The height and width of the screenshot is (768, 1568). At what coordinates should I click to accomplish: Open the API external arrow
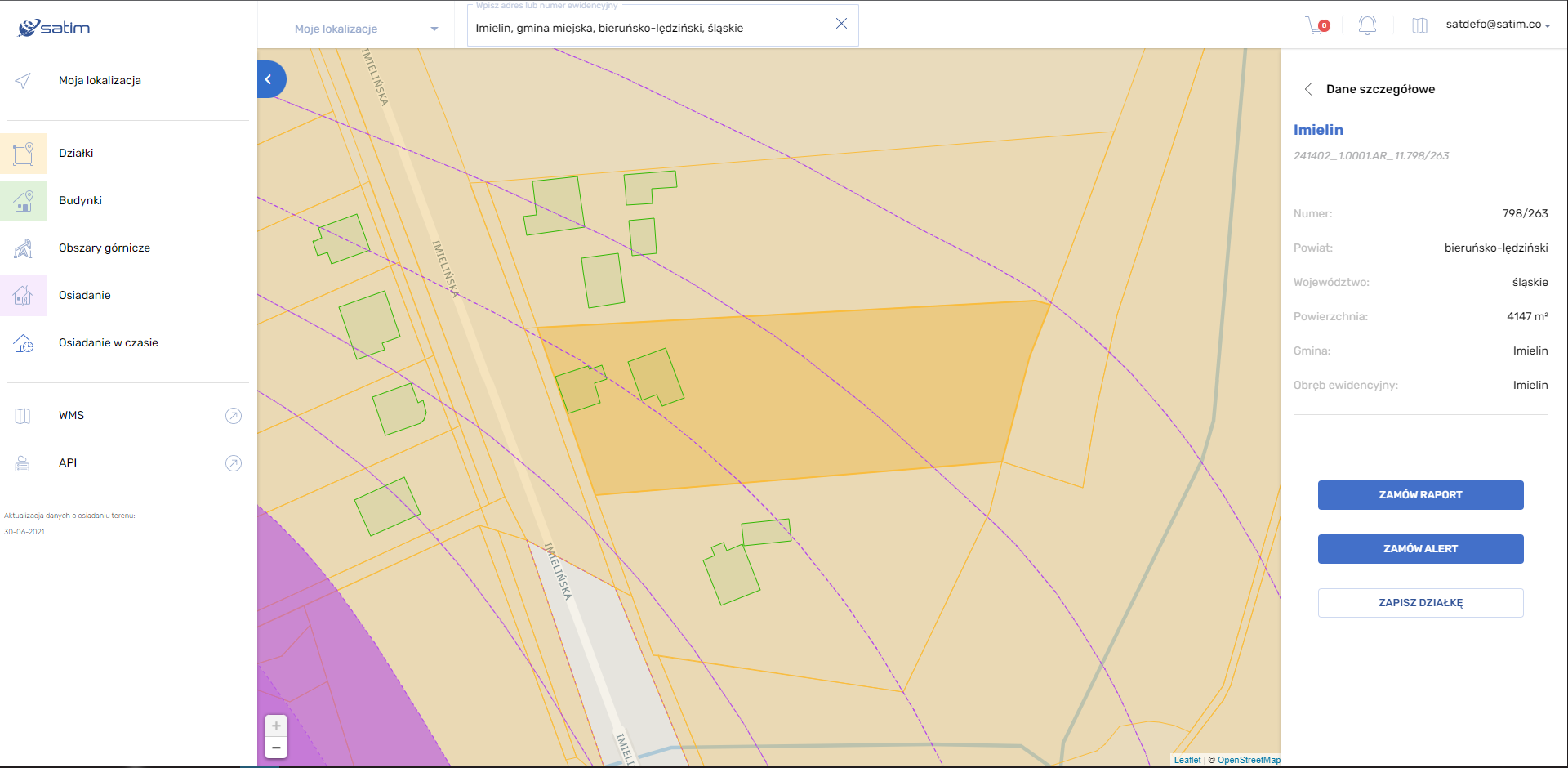[234, 463]
